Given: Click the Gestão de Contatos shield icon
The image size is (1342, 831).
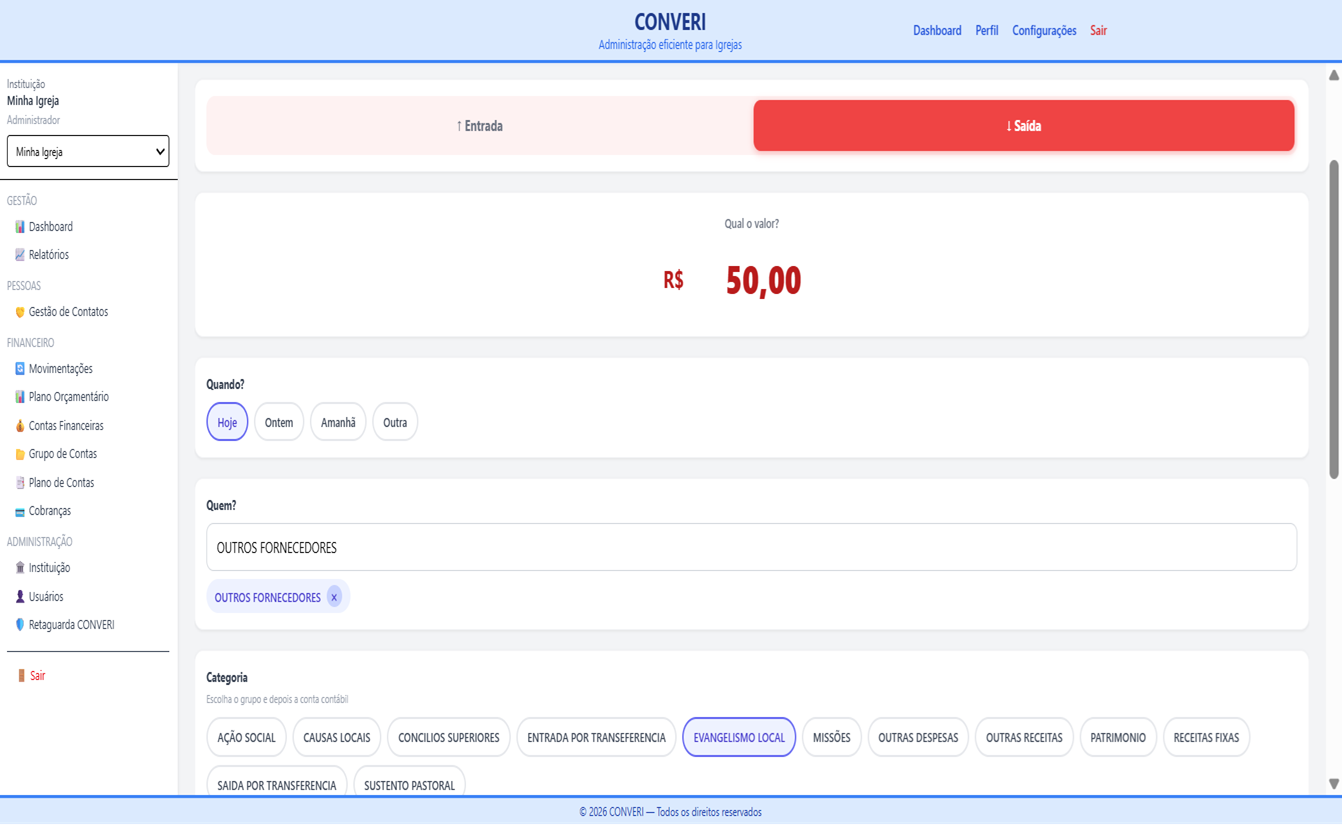Looking at the screenshot, I should [20, 312].
